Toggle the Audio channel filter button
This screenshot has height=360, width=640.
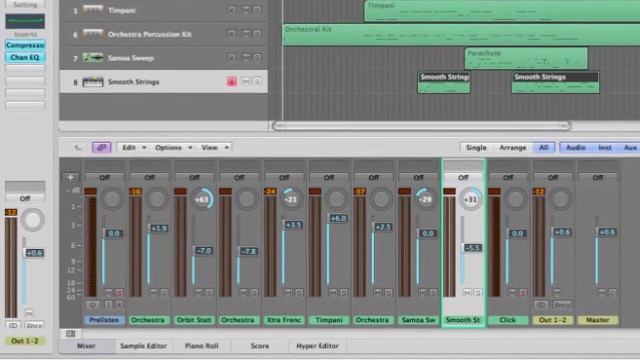coord(576,147)
